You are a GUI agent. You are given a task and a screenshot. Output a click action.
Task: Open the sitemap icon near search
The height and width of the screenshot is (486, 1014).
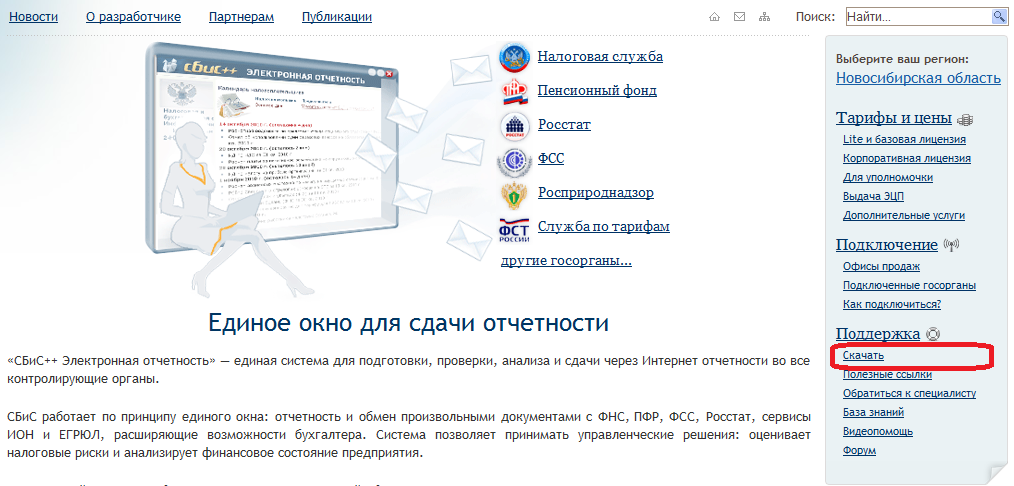[x=764, y=17]
